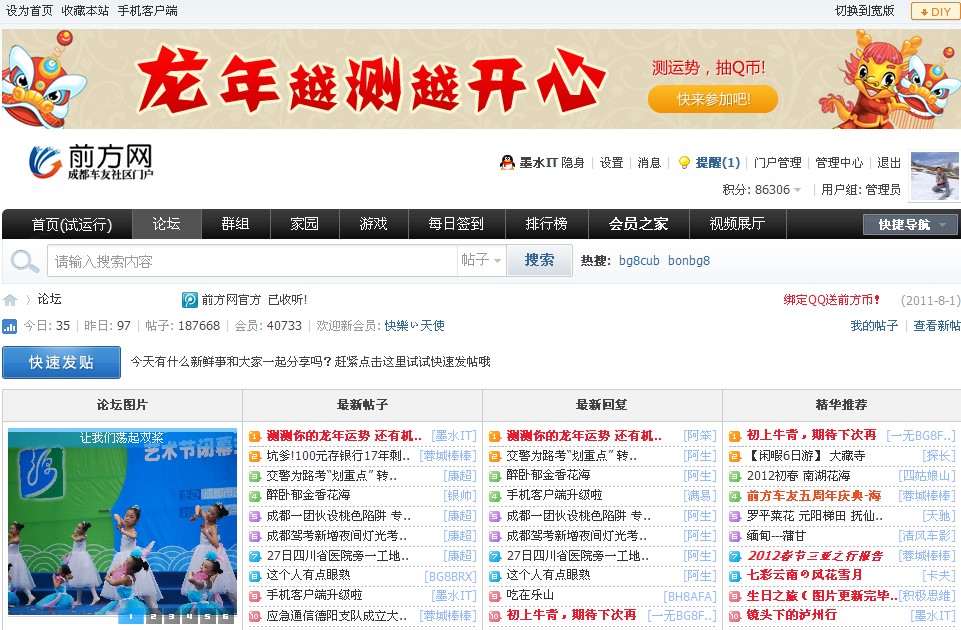Click the Tencent microblog icon near 前方网官方
961x630 pixels.
(x=189, y=300)
